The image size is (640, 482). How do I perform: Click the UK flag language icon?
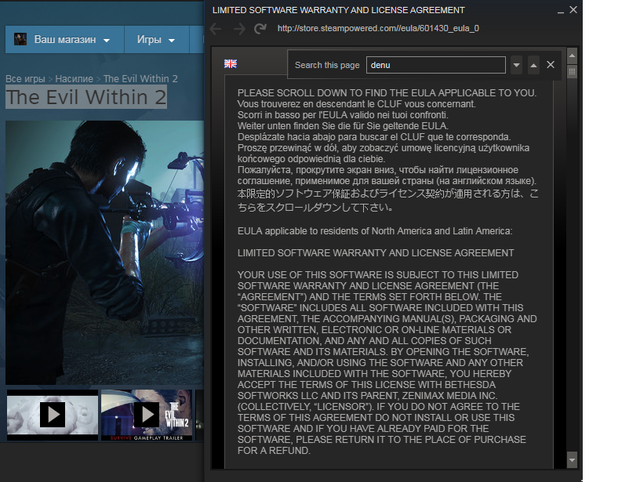(x=230, y=64)
